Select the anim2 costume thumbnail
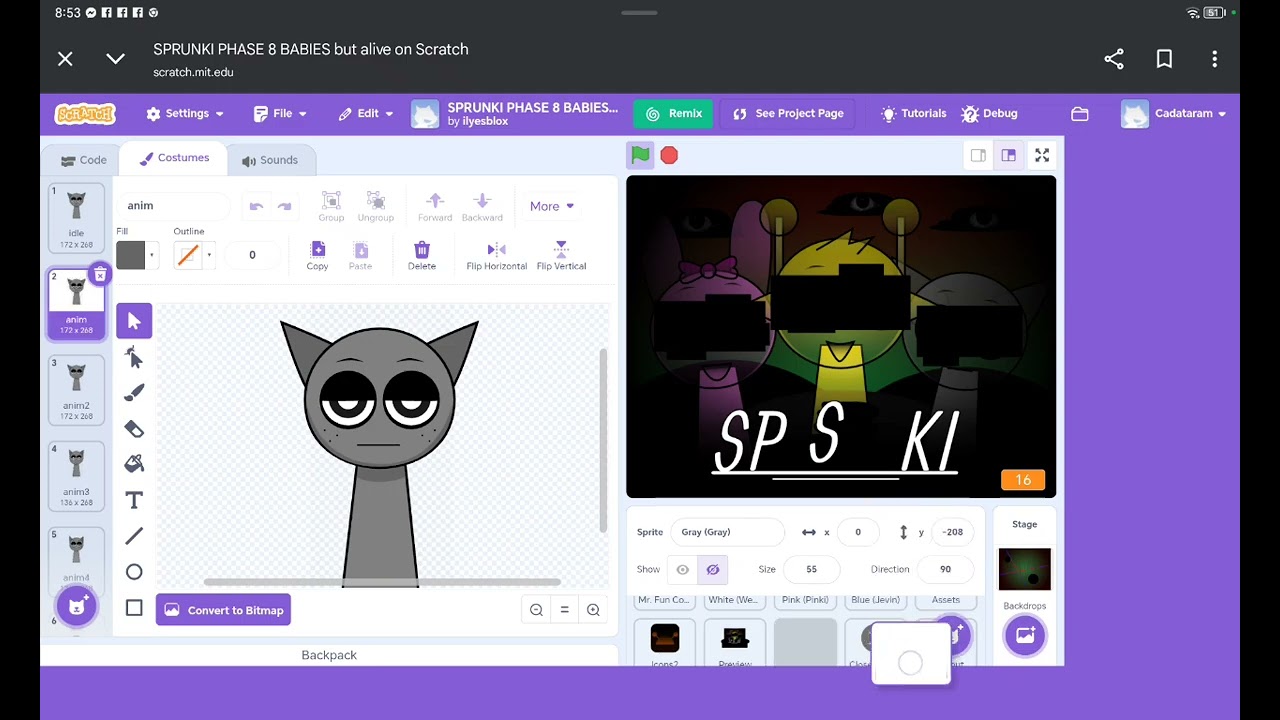The image size is (1280, 720). 76,390
